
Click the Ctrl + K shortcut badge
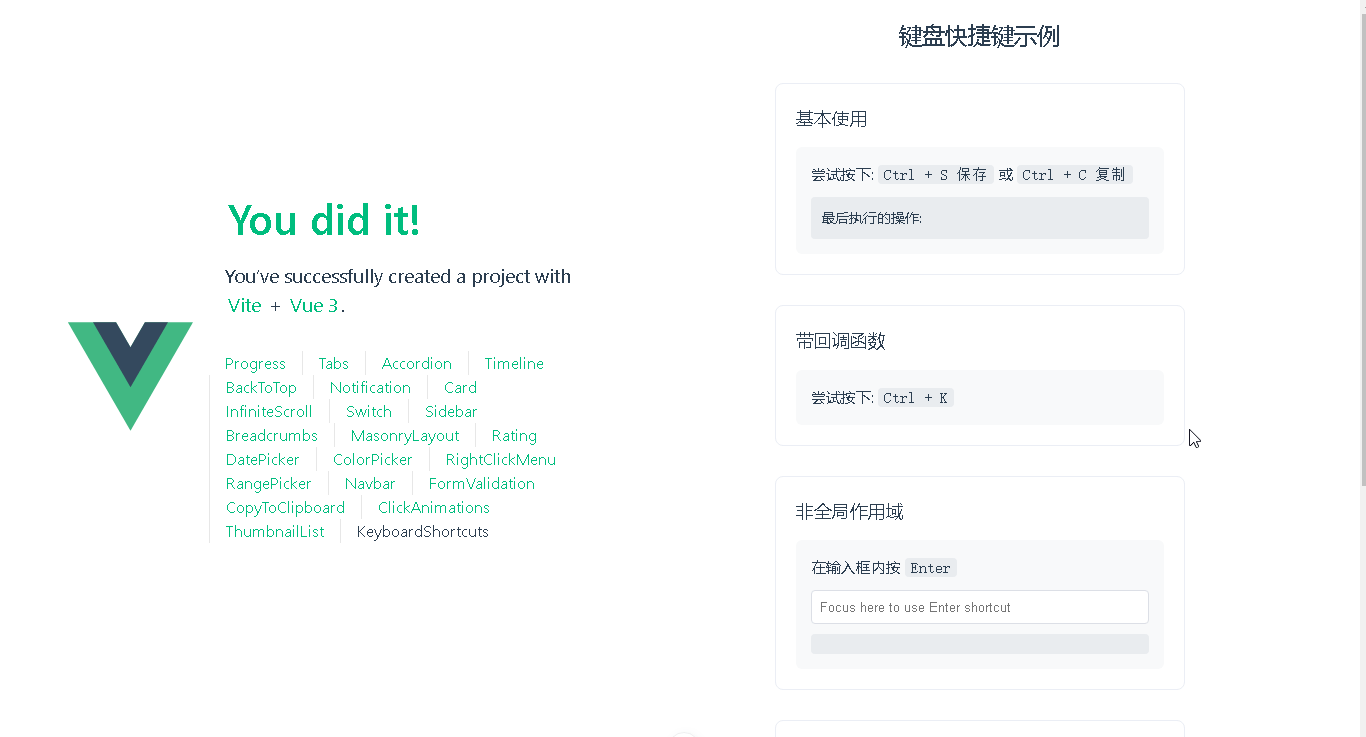click(916, 397)
